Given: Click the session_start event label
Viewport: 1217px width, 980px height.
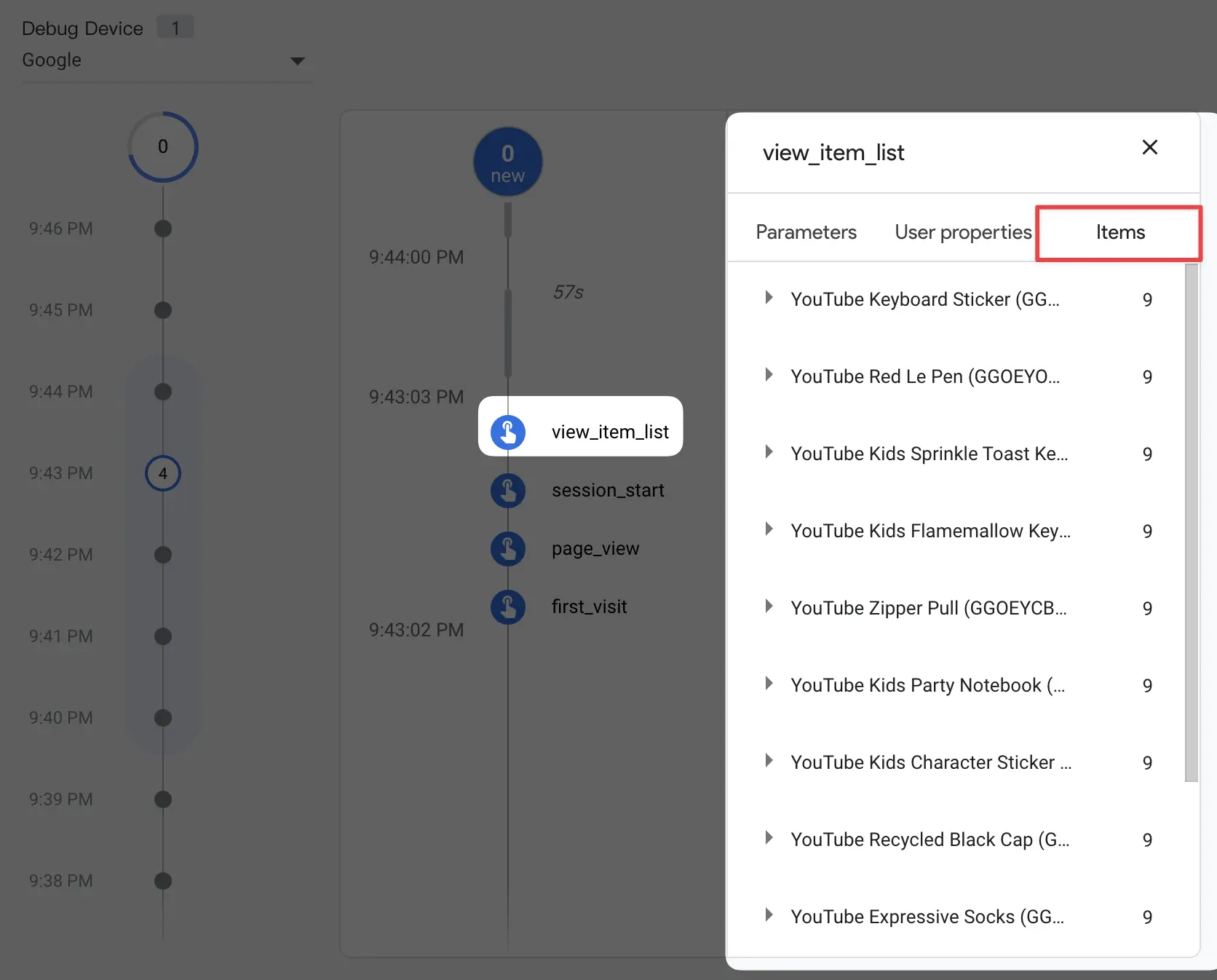Looking at the screenshot, I should tap(608, 491).
